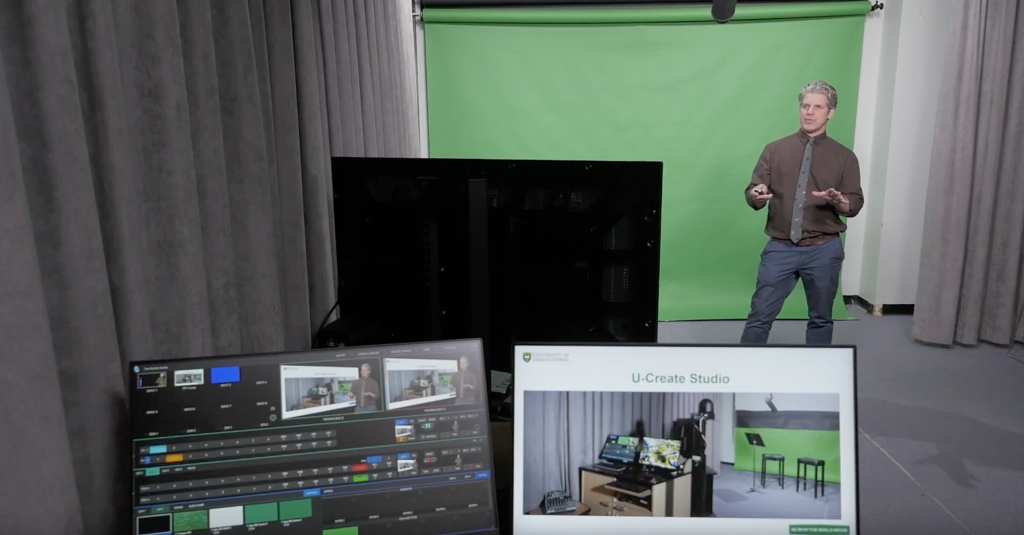Click the left preview monitor in the switcher
The image size is (1024, 535).
pyautogui.click(x=330, y=390)
